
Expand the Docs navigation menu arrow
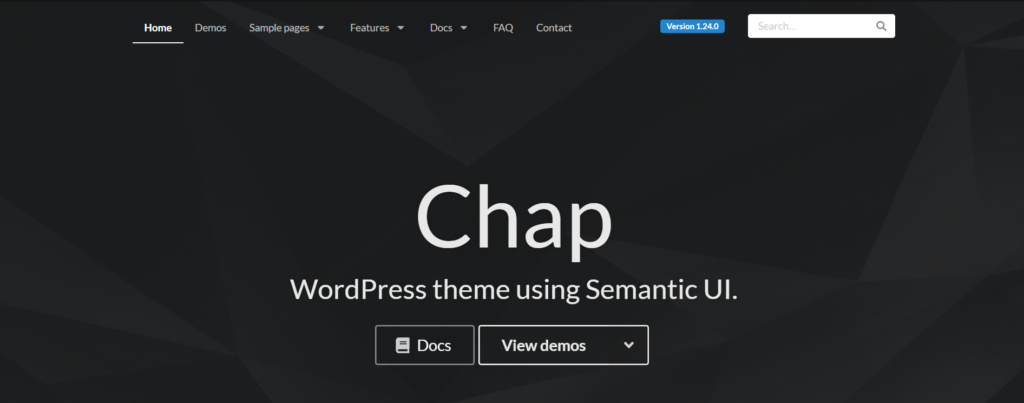[x=464, y=27]
